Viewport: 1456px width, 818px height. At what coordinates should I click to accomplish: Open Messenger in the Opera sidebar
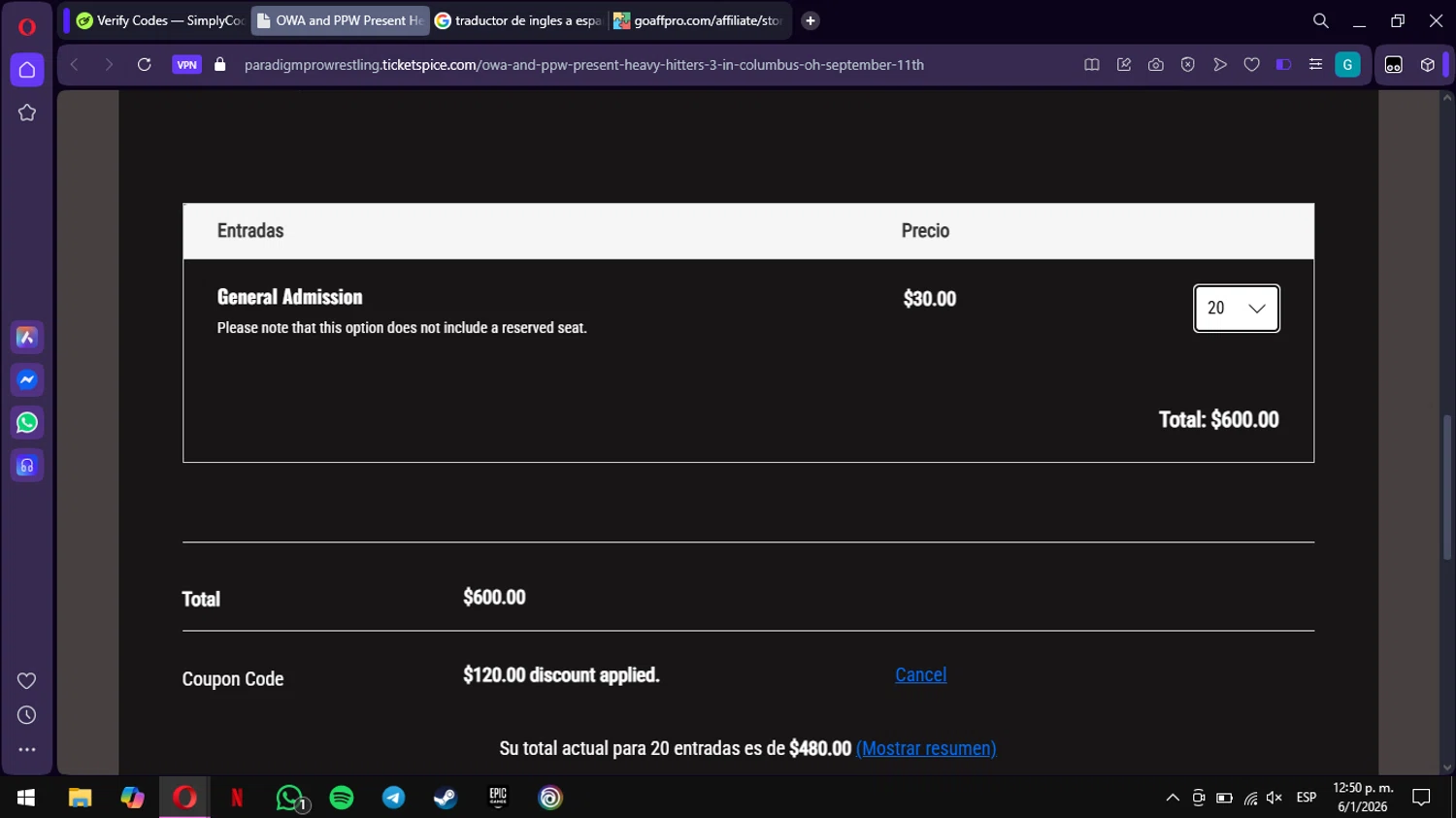[x=27, y=380]
